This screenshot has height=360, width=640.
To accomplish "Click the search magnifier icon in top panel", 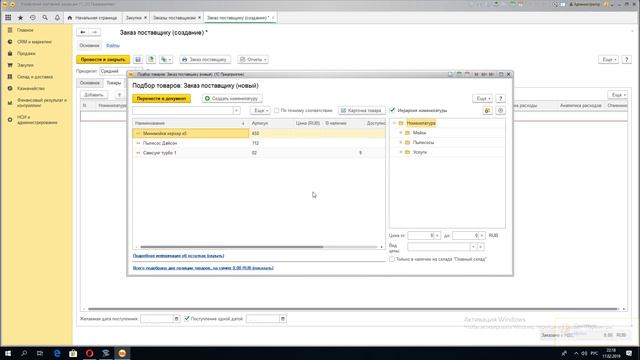I will coord(45,18).
